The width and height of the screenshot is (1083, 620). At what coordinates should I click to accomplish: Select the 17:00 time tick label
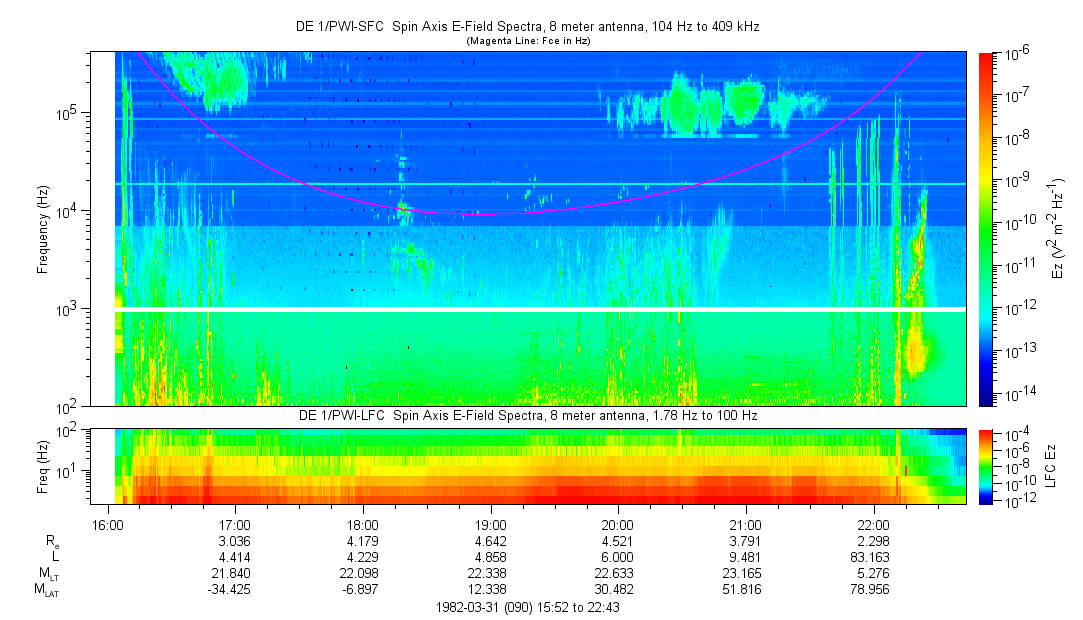point(234,525)
